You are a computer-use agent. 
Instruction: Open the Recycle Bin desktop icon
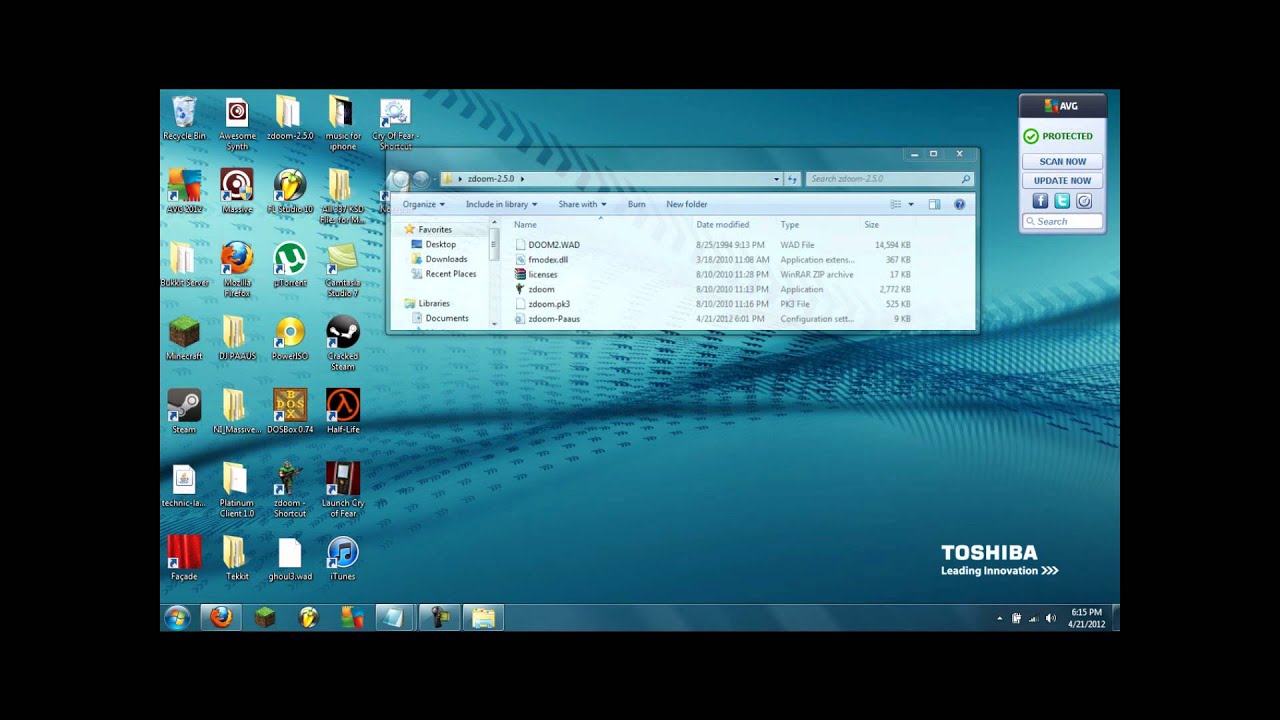184,119
